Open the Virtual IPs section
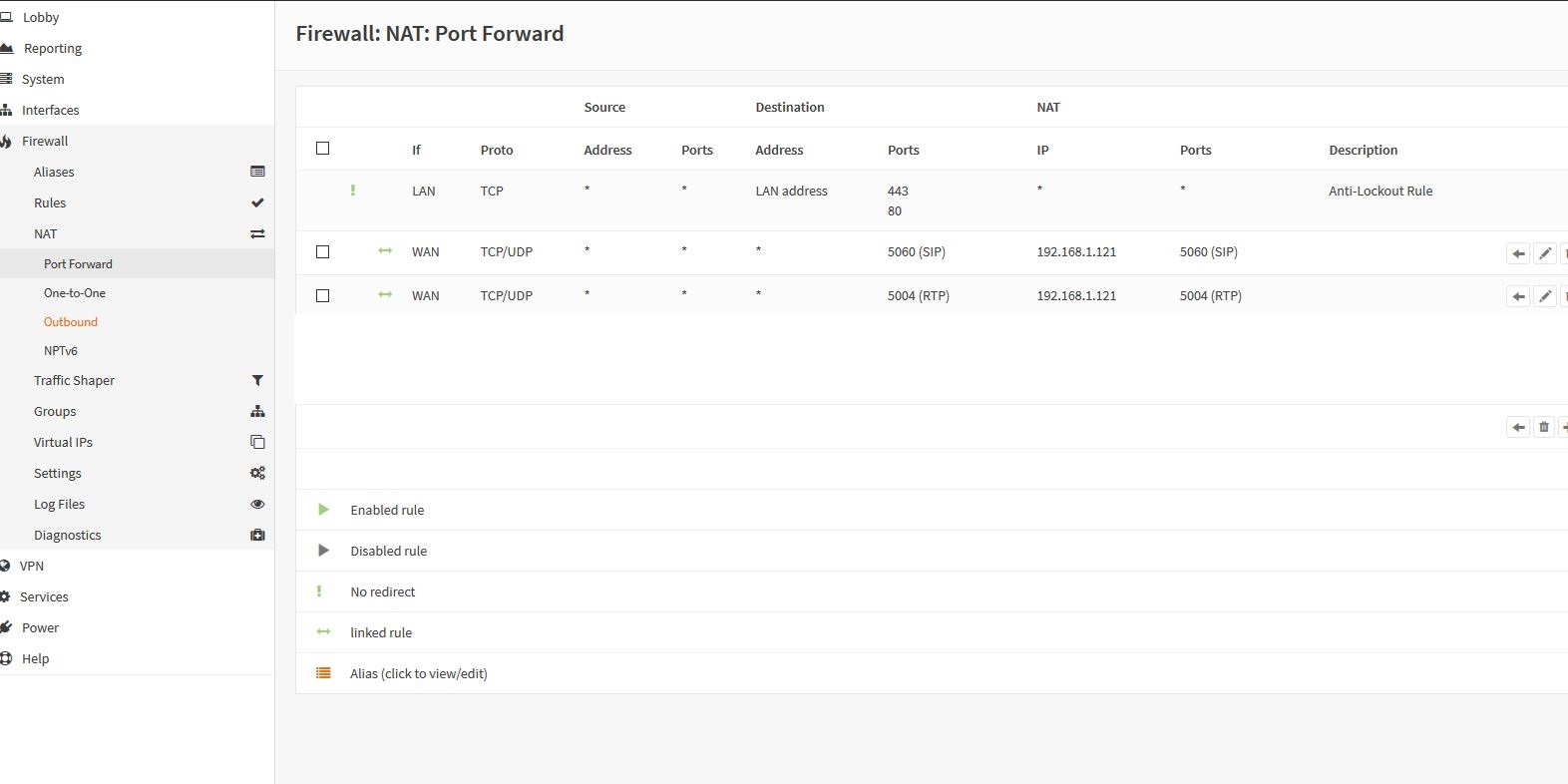This screenshot has width=1568, height=784. [x=63, y=443]
